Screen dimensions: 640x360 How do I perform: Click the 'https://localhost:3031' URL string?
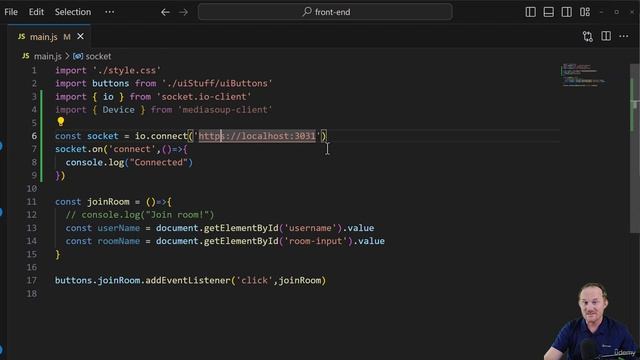[257, 136]
